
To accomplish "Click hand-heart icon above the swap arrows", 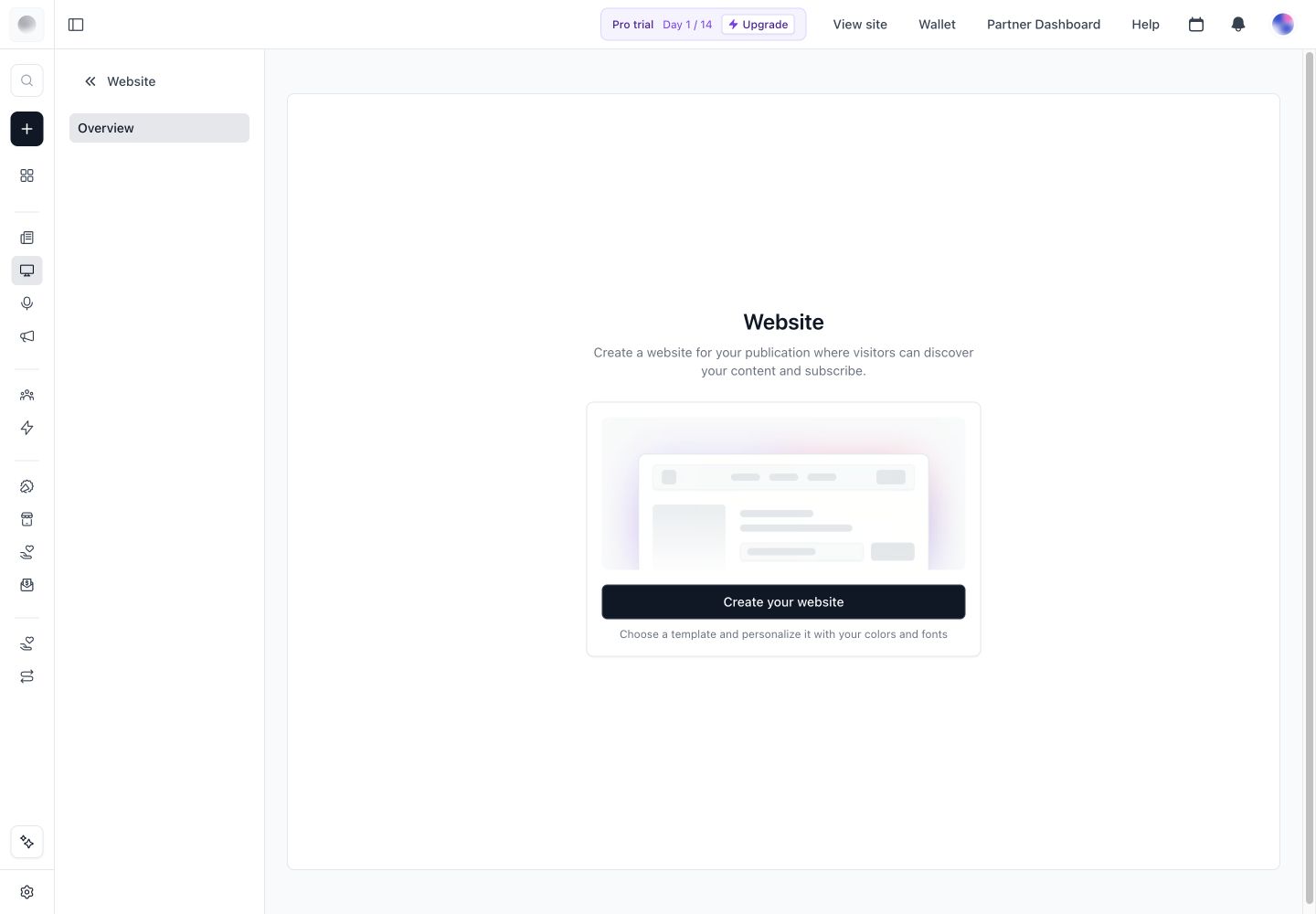I will point(27,643).
